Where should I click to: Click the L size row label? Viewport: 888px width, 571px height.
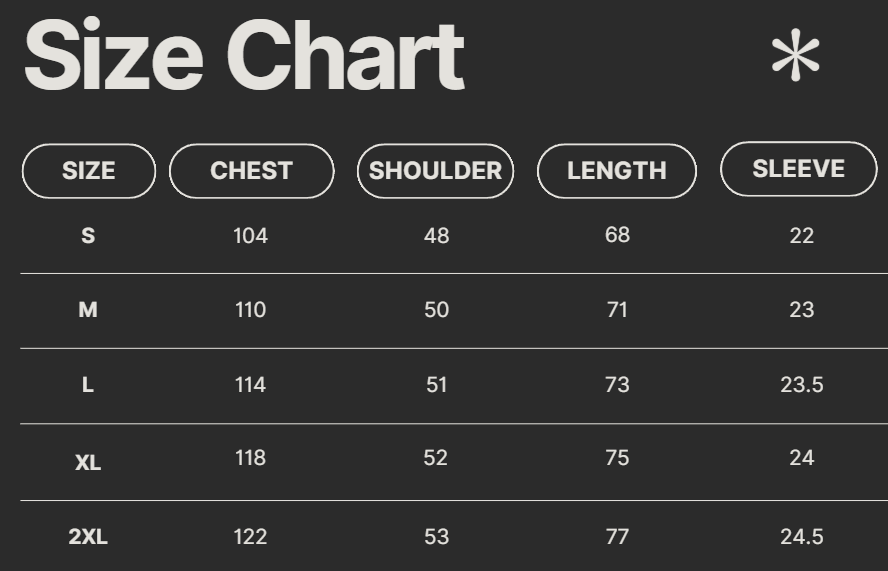88,385
